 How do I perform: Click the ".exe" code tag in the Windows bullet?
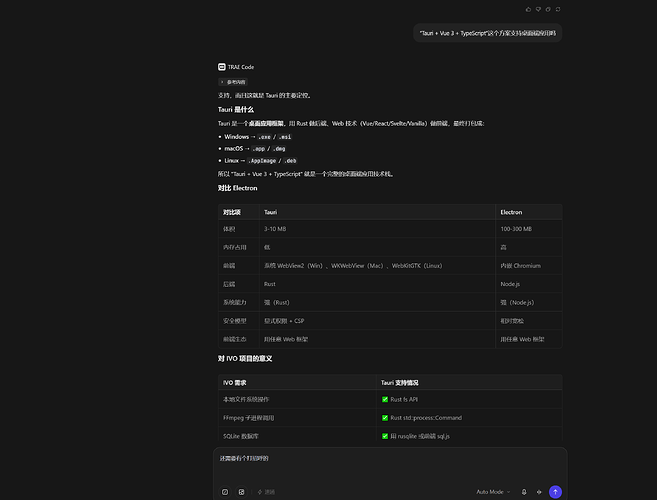pyautogui.click(x=264, y=137)
